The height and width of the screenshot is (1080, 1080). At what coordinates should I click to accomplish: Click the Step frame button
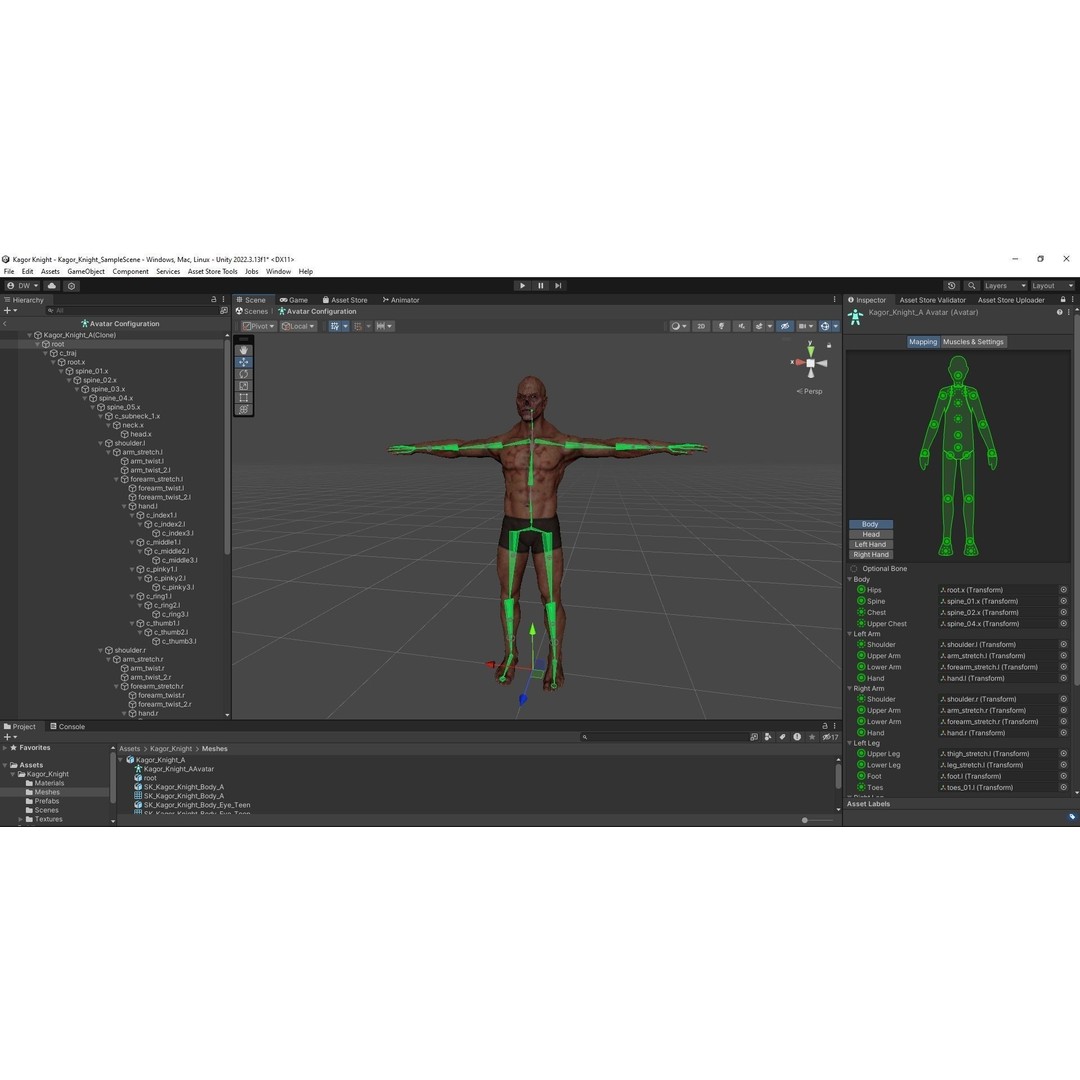pyautogui.click(x=559, y=286)
